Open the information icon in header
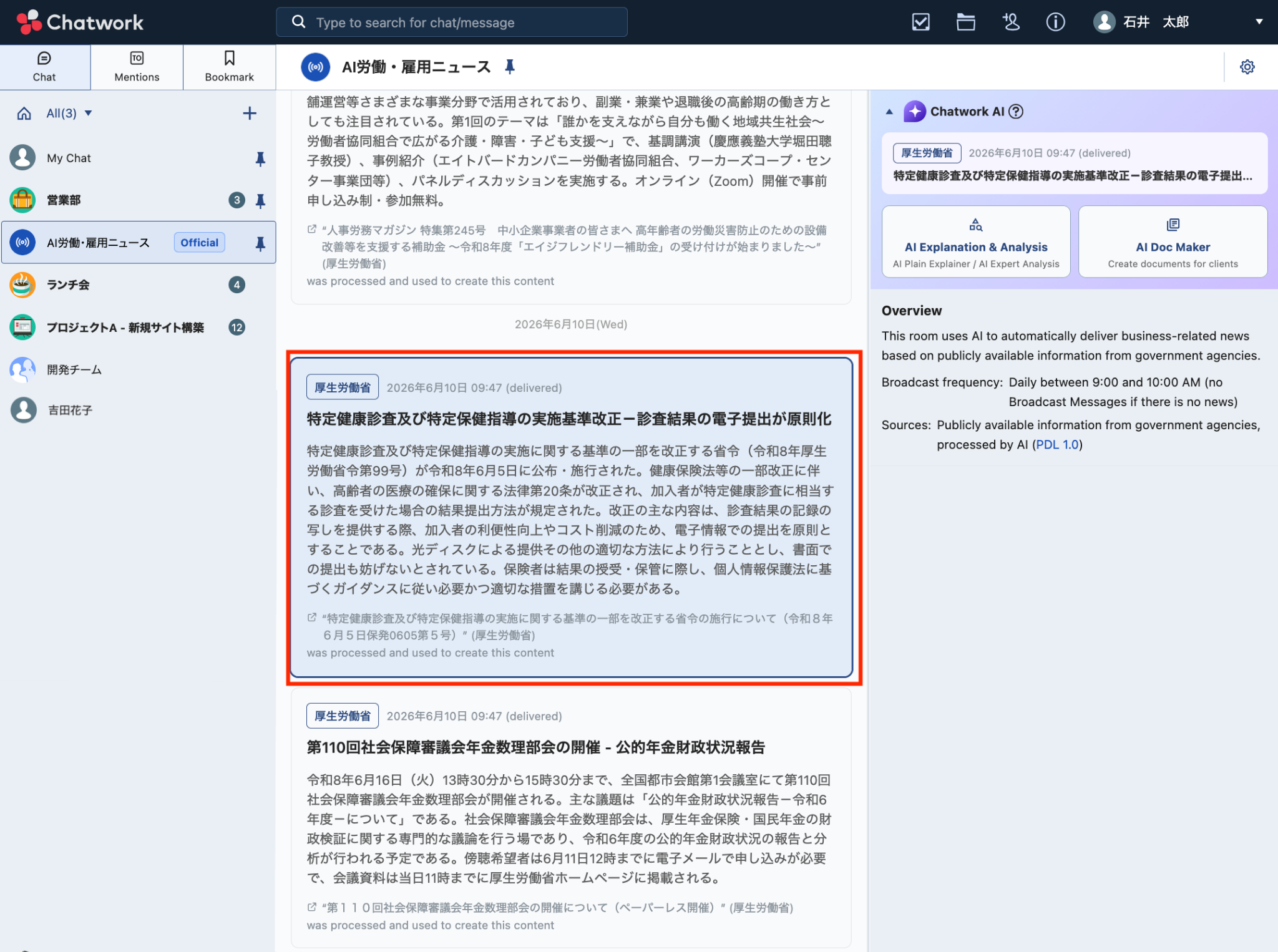The height and width of the screenshot is (952, 1278). coord(1055,22)
